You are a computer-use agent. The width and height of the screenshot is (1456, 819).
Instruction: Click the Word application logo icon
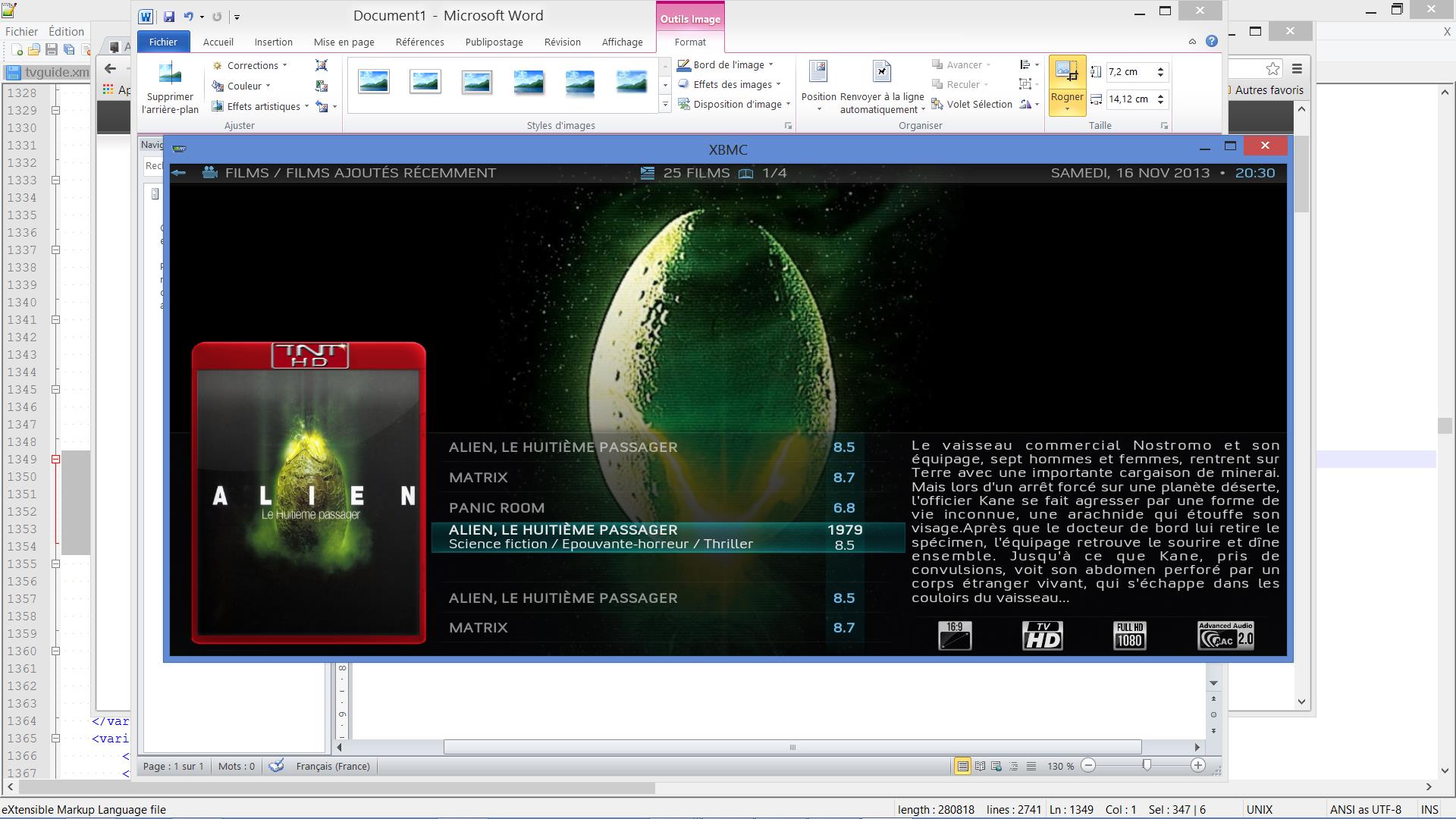click(146, 17)
